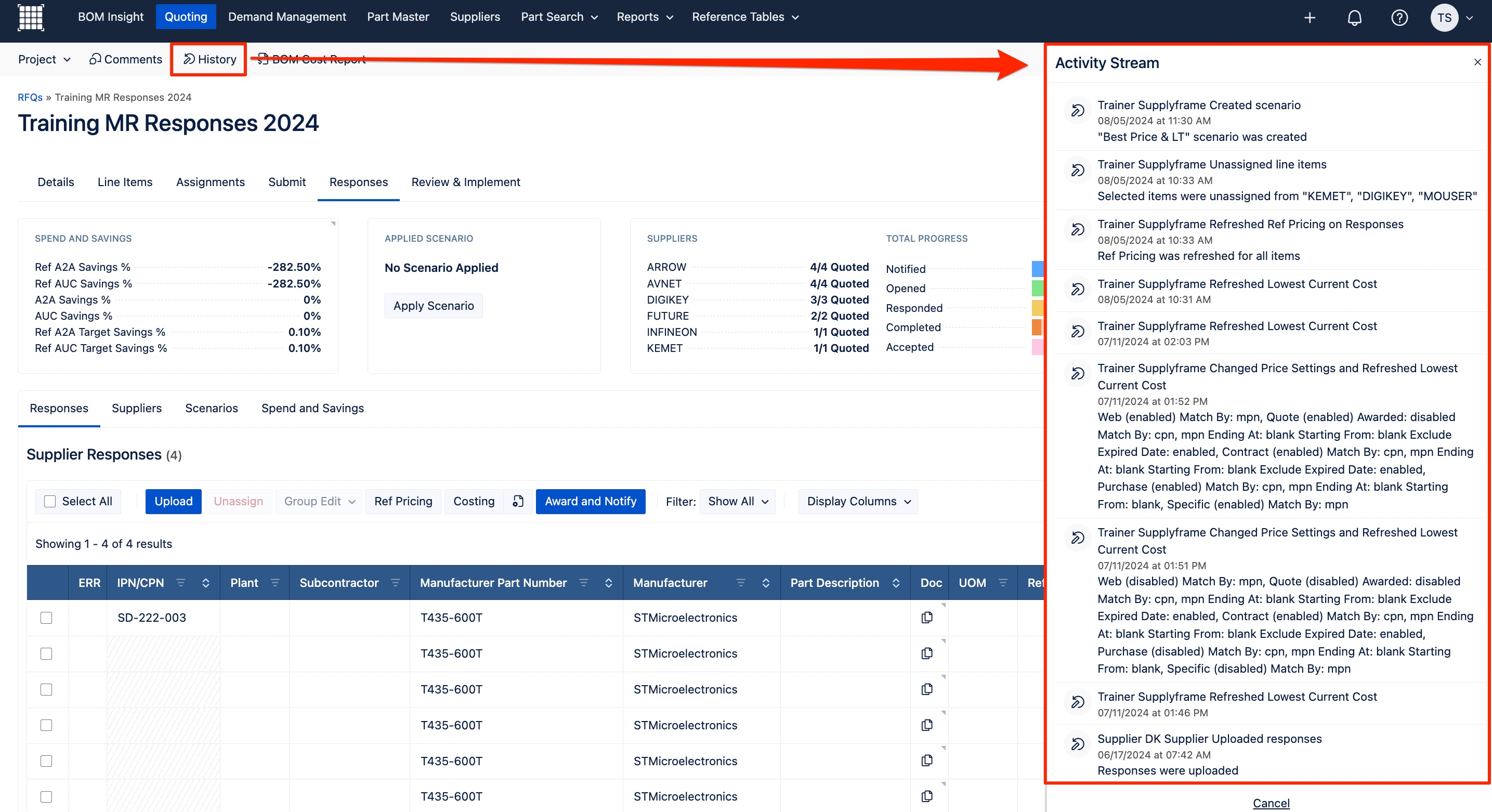Image resolution: width=1492 pixels, height=812 pixels.
Task: Open the app grid launcher icon
Action: coord(31,17)
